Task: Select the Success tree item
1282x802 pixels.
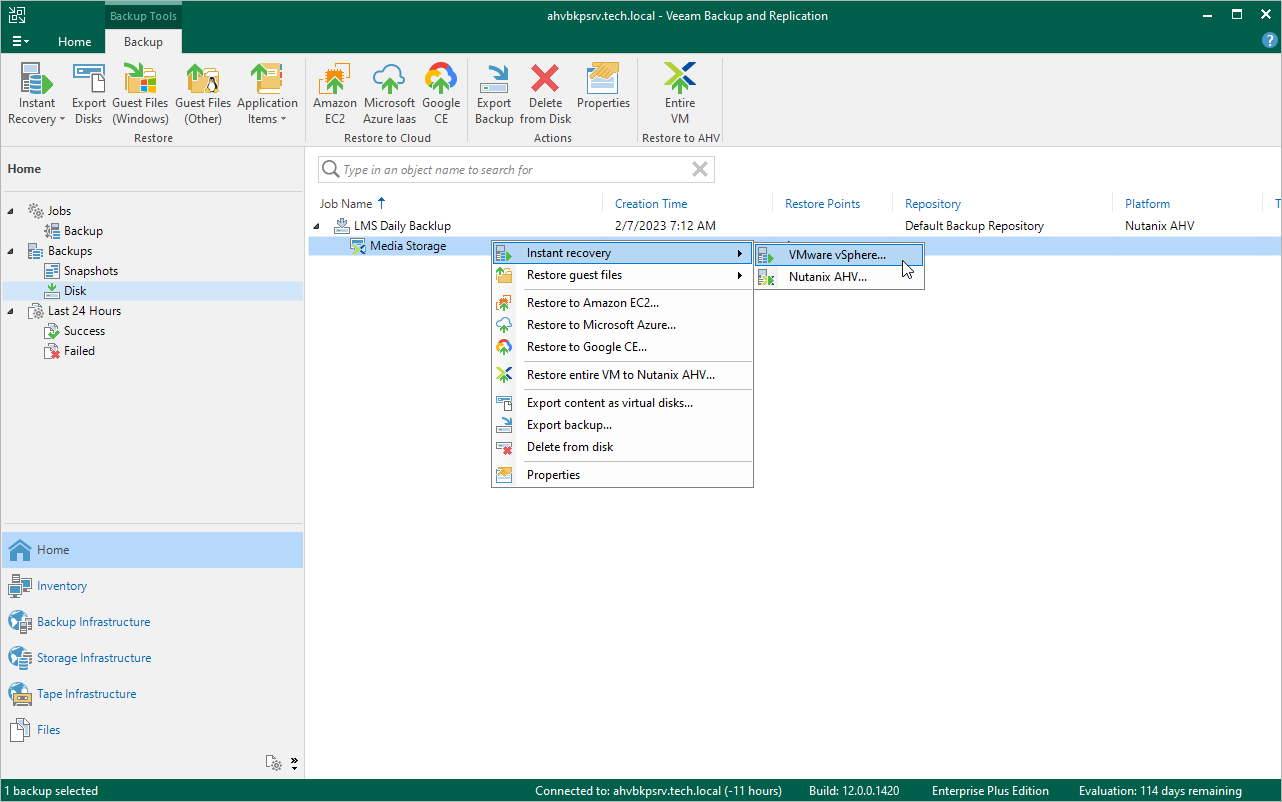Action: click(x=84, y=331)
